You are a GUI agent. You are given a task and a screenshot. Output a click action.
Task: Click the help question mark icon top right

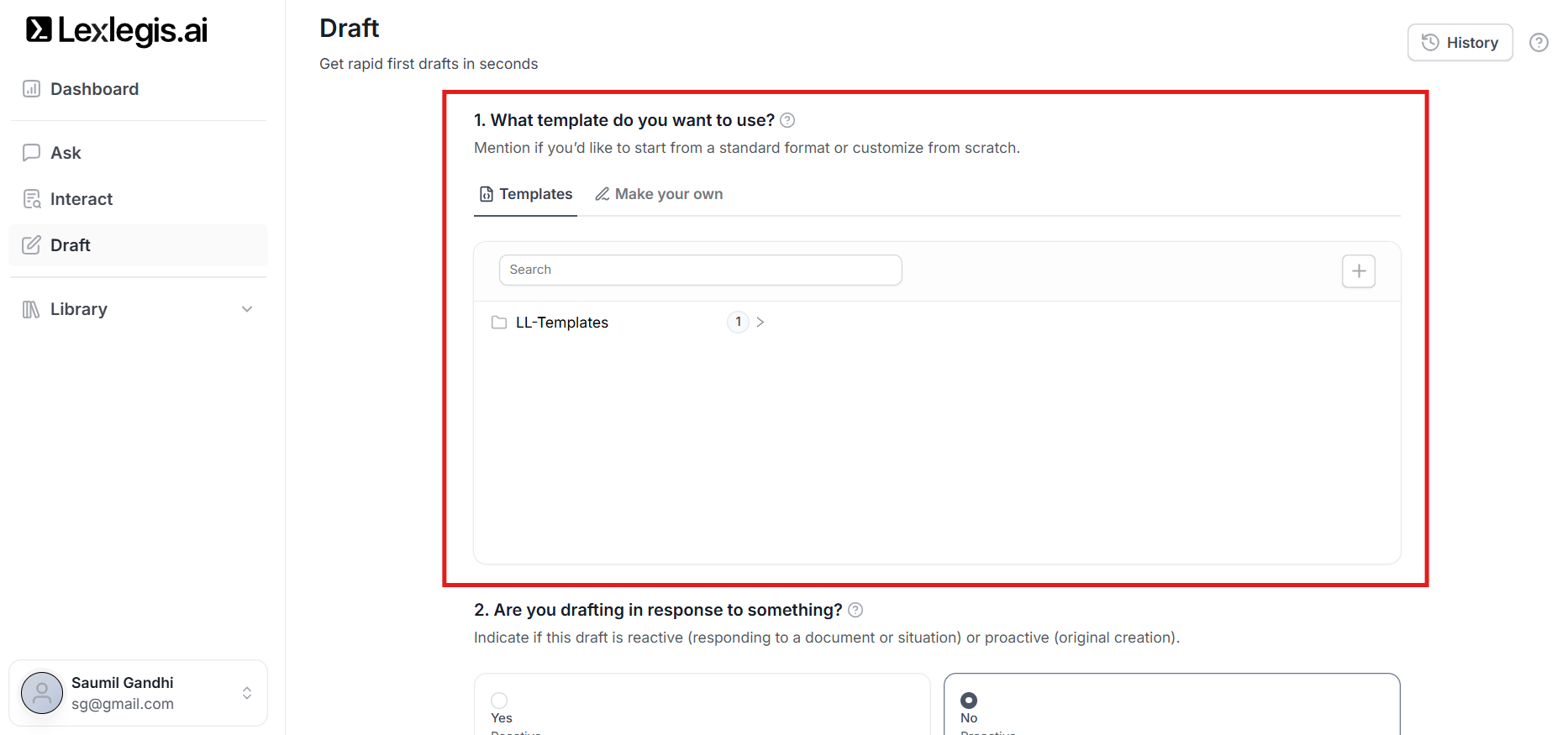pyautogui.click(x=1539, y=43)
